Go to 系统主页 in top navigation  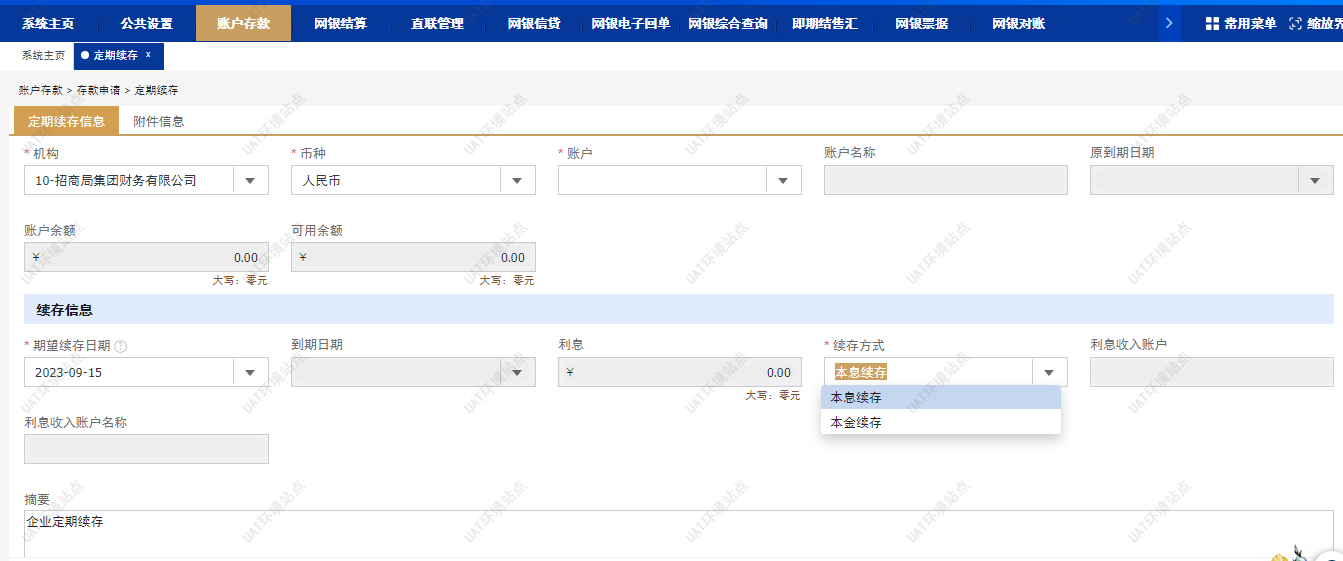coord(48,23)
